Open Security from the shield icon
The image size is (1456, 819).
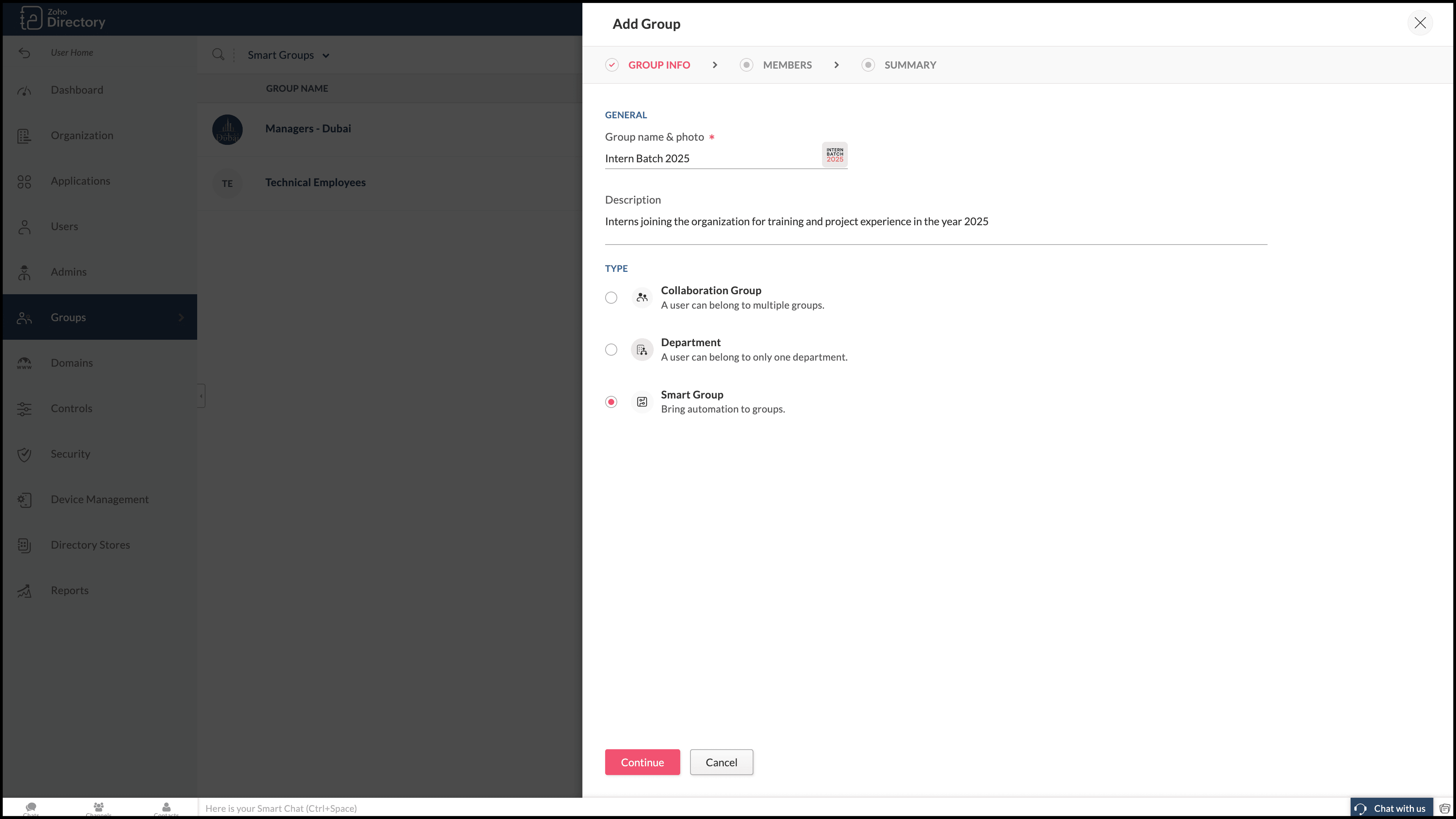(x=24, y=455)
